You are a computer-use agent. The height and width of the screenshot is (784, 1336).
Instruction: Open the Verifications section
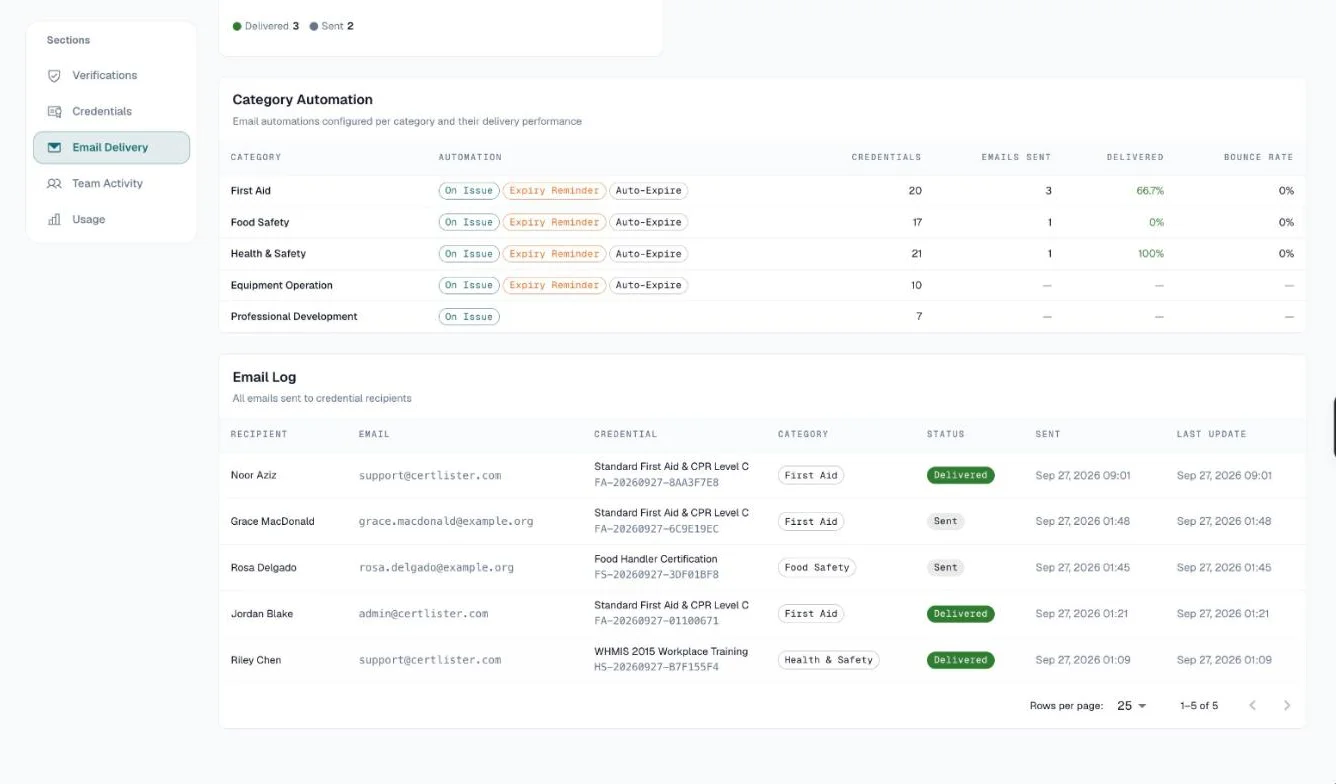pyautogui.click(x=111, y=75)
